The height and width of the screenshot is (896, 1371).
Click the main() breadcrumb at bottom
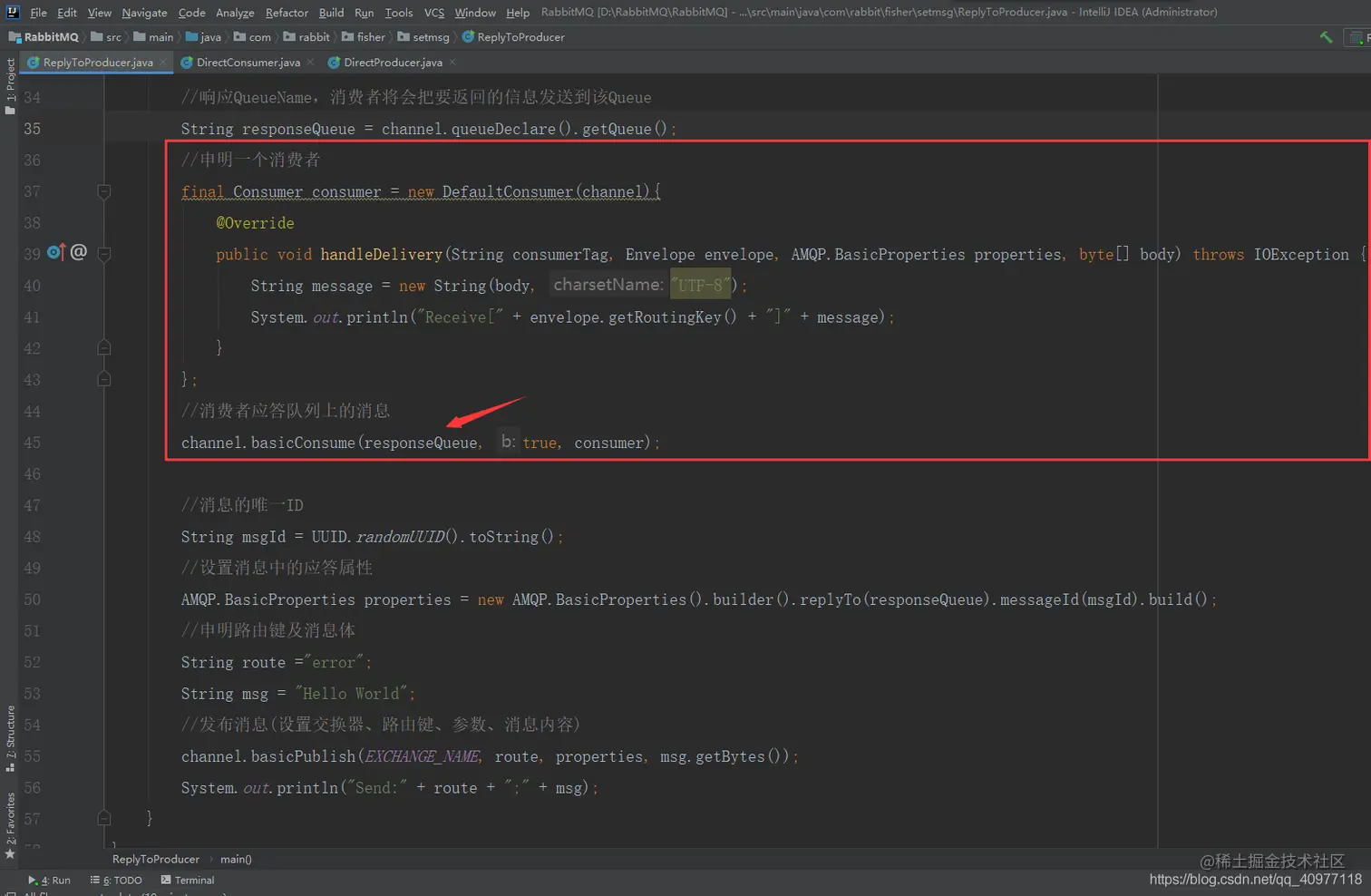click(236, 859)
